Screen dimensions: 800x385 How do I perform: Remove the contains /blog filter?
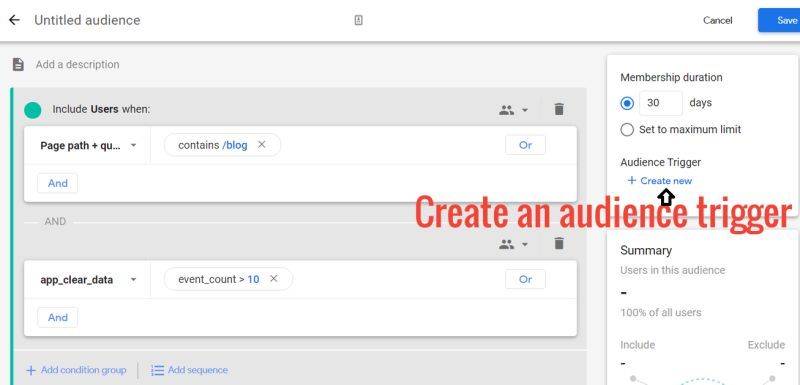[x=262, y=145]
